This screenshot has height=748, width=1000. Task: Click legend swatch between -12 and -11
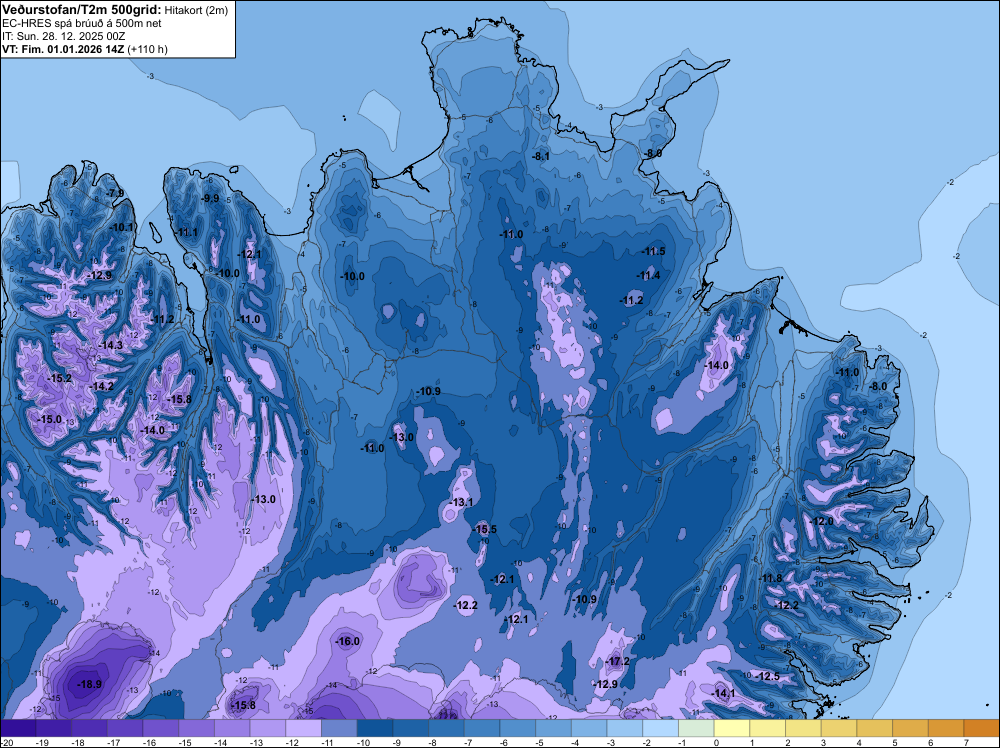(304, 728)
